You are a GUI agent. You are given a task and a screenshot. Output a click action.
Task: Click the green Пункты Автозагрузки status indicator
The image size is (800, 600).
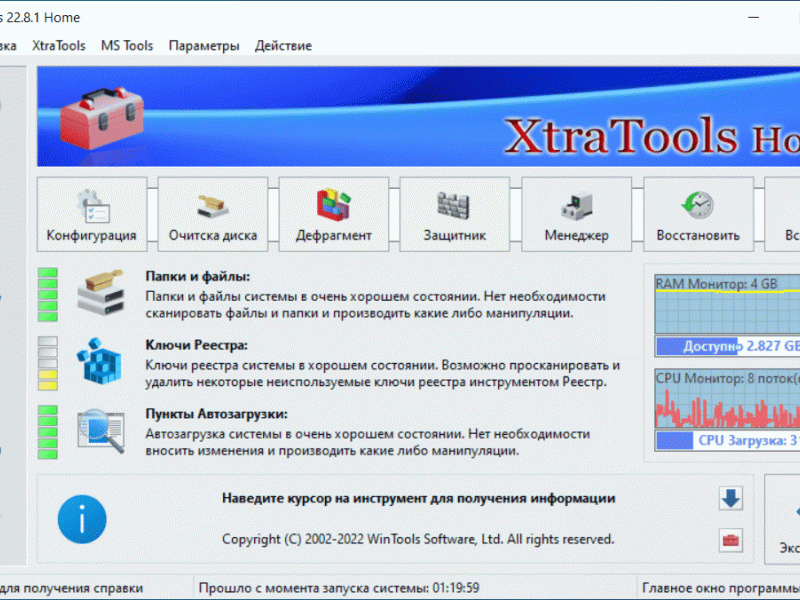47,432
